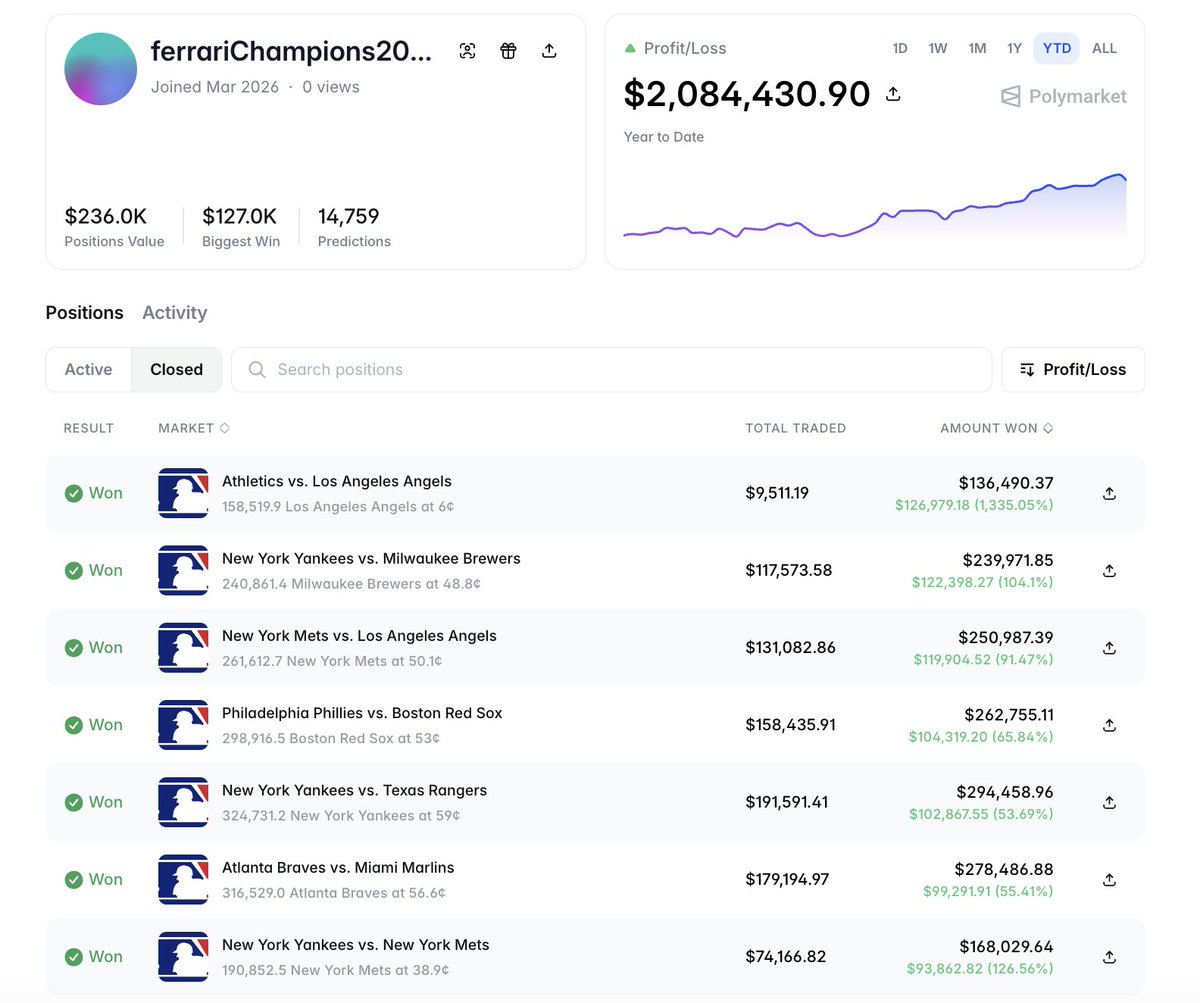The image size is (1200, 1003).
Task: Click the $236.0K Positions Value stat
Action: point(114,226)
